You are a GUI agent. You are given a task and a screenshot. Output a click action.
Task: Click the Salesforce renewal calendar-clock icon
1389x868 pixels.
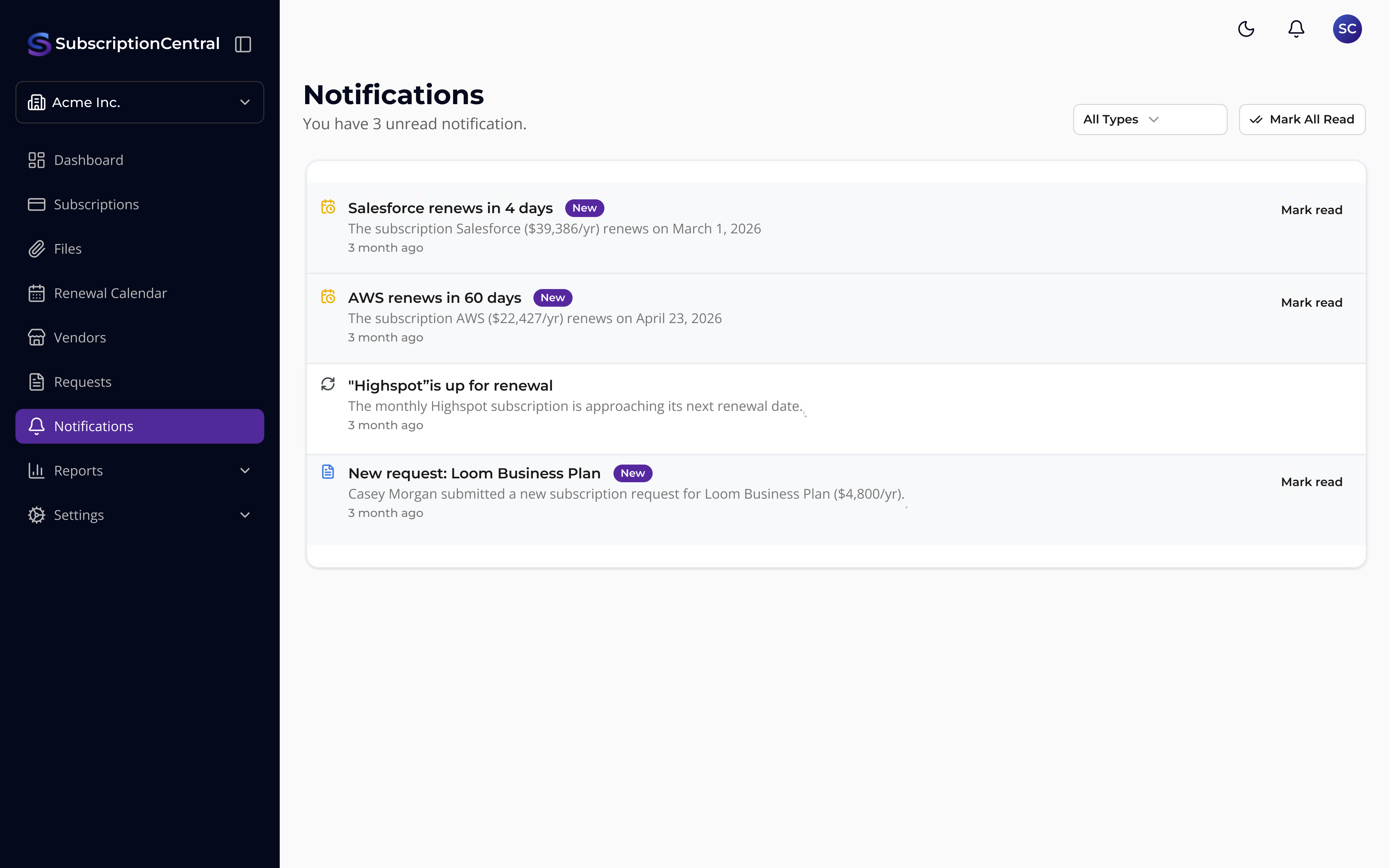[328, 207]
